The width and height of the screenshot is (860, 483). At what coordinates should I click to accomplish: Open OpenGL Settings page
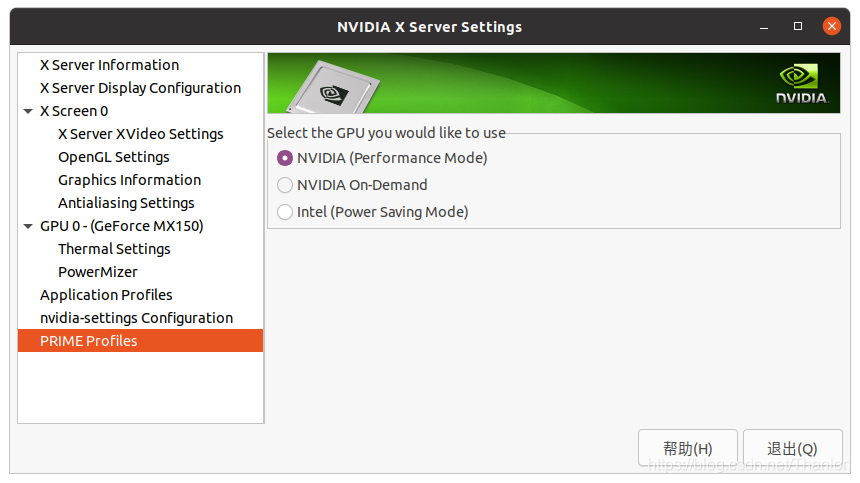(113, 157)
